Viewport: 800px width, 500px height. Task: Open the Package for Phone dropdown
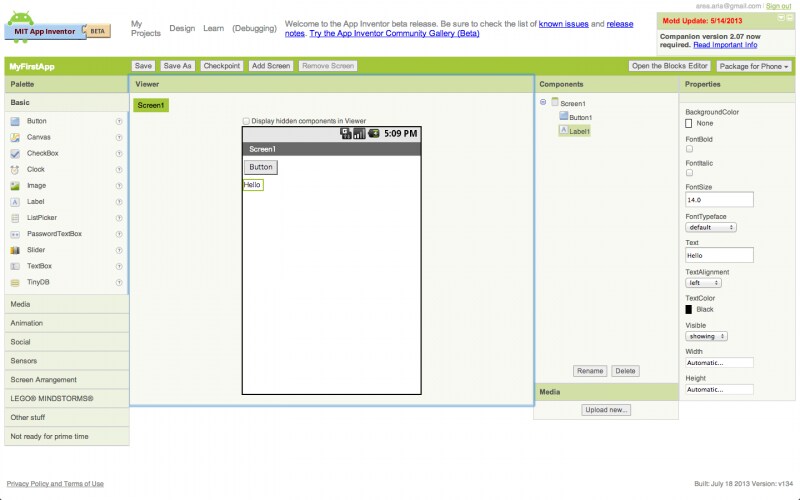coord(754,66)
